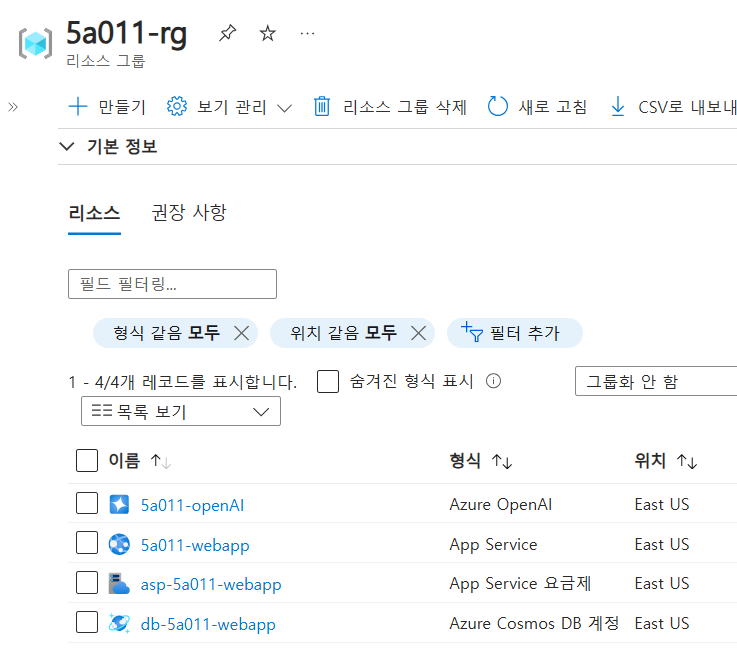Refresh with 새로 고침 button
Screen dimensions: 737x659
(537, 107)
